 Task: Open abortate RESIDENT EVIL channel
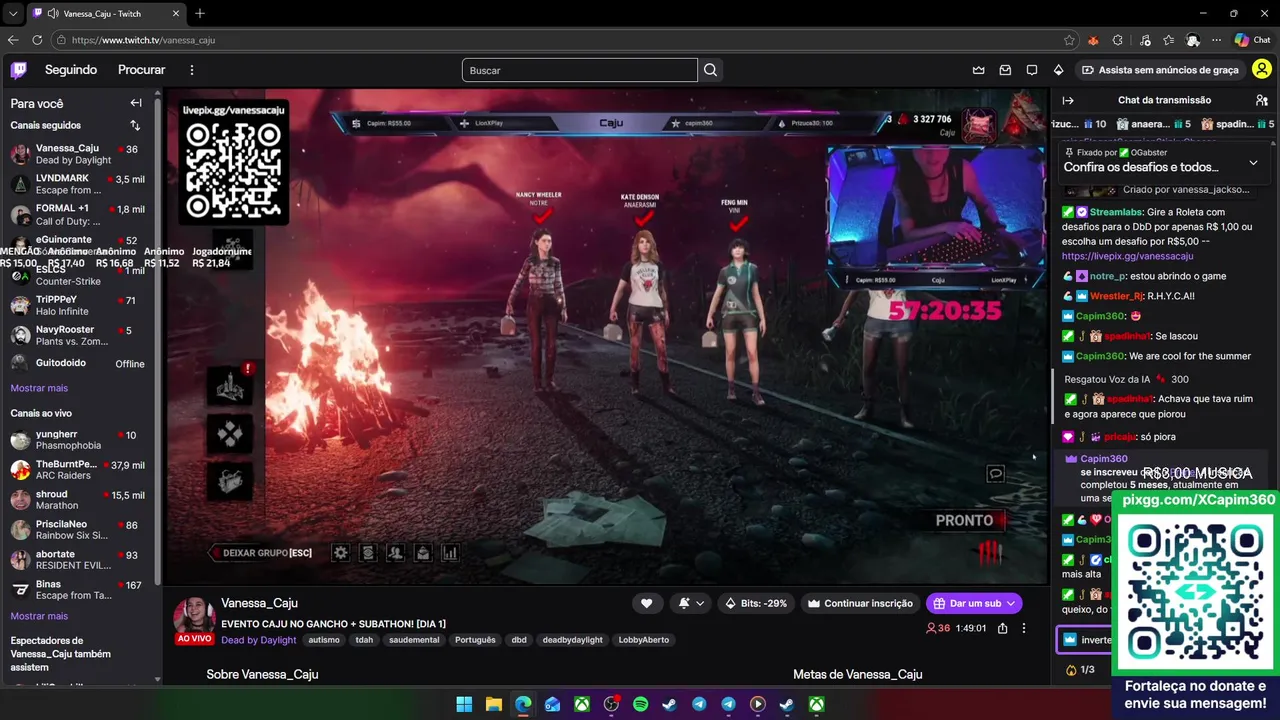tap(78, 560)
